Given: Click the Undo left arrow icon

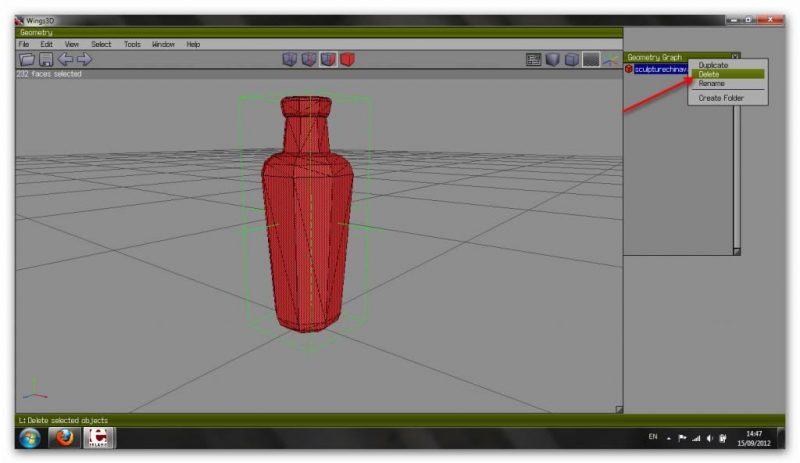Looking at the screenshot, I should 65,60.
